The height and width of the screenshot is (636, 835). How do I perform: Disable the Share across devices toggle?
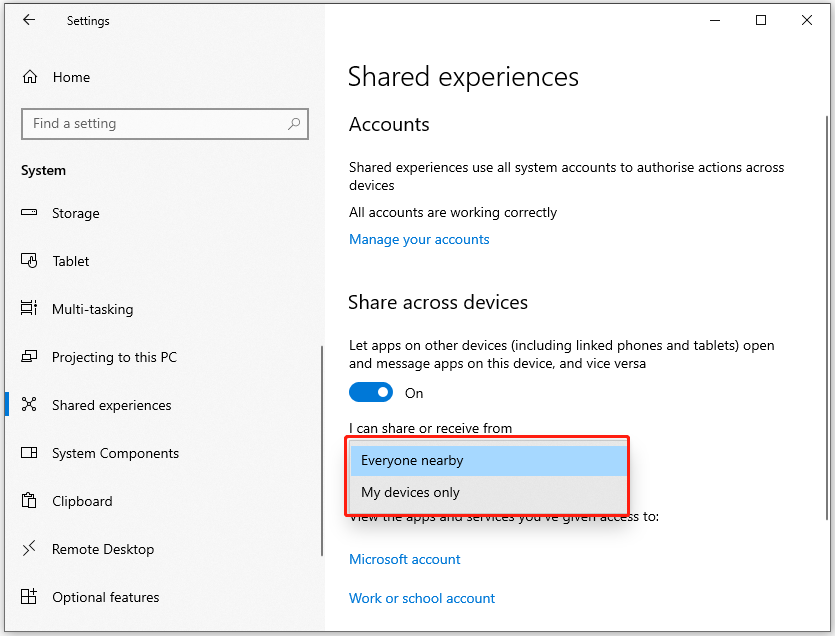click(371, 392)
